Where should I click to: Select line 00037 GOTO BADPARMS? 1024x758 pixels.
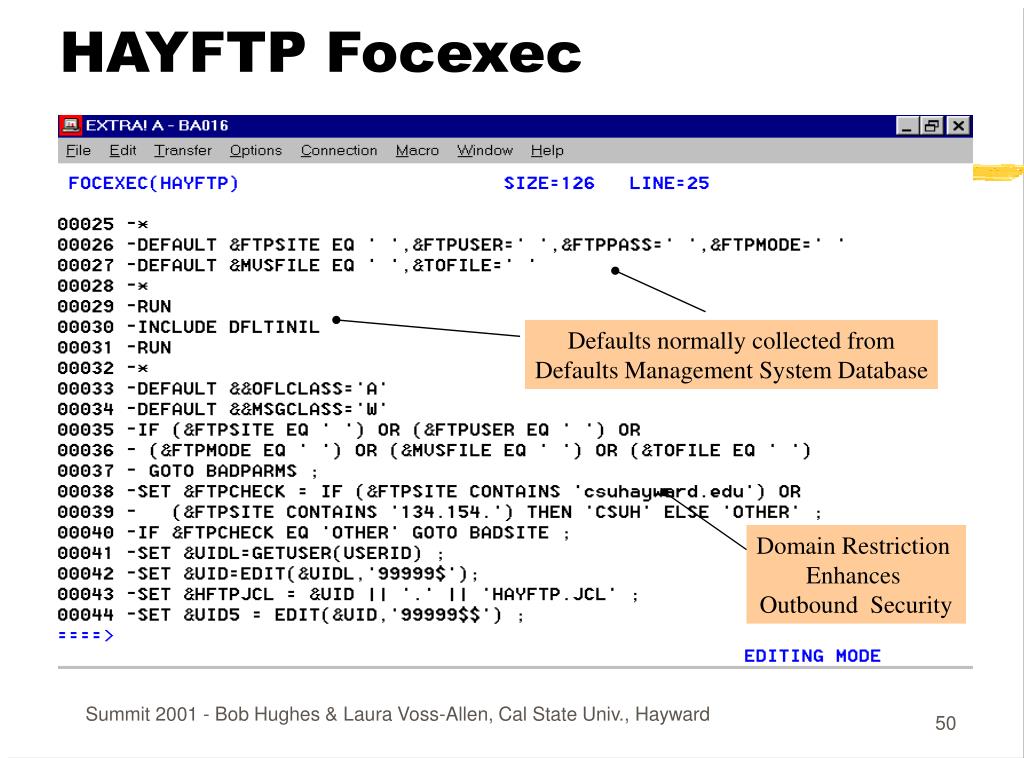(188, 471)
